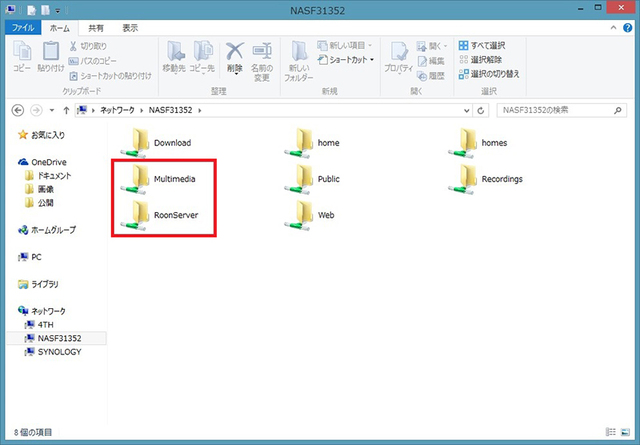Click the Back navigation arrow
This screenshot has height=445, width=640.
click(x=18, y=110)
